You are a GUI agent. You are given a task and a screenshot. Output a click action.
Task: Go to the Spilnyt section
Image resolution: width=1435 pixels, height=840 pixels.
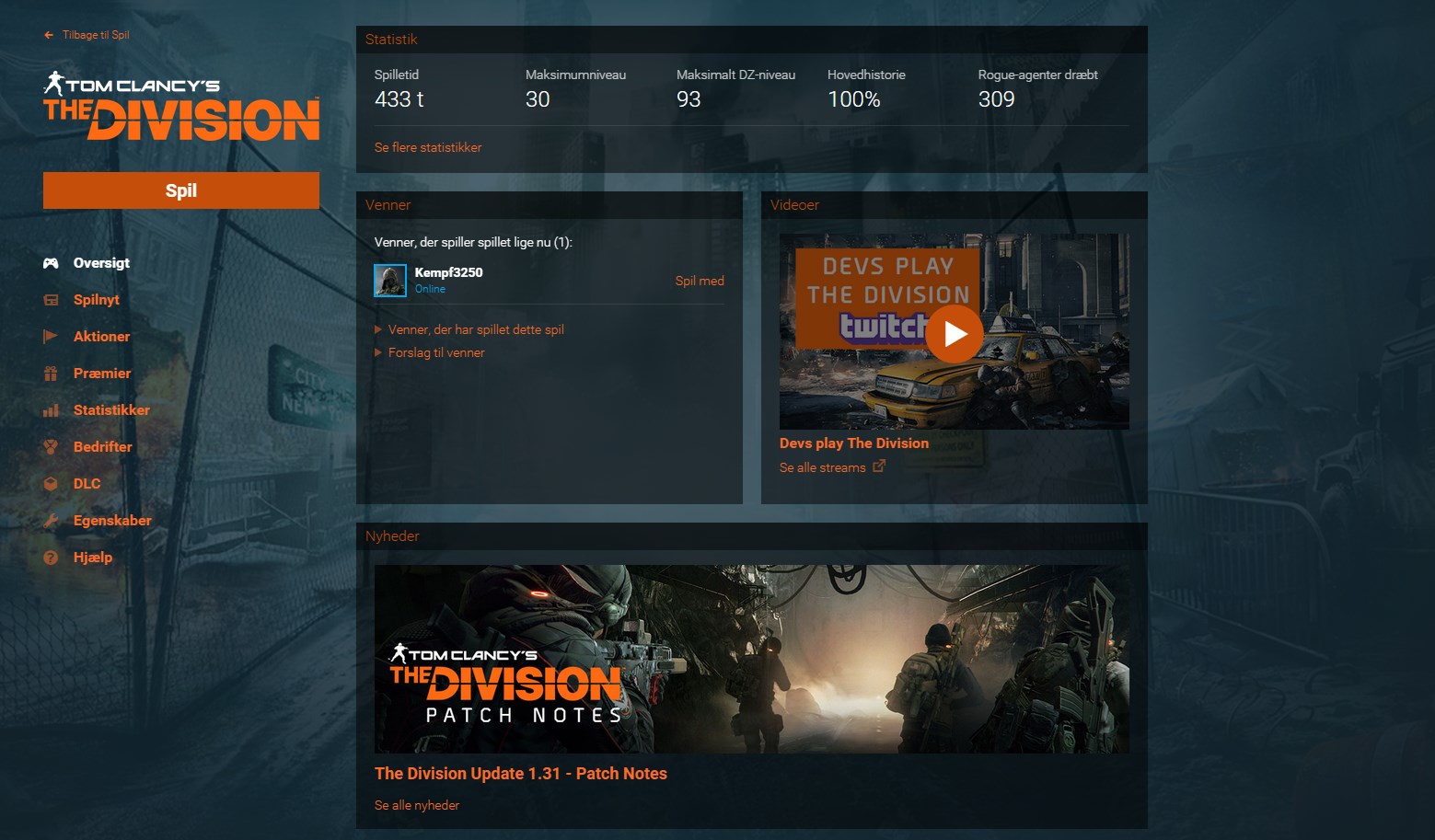[x=97, y=300]
